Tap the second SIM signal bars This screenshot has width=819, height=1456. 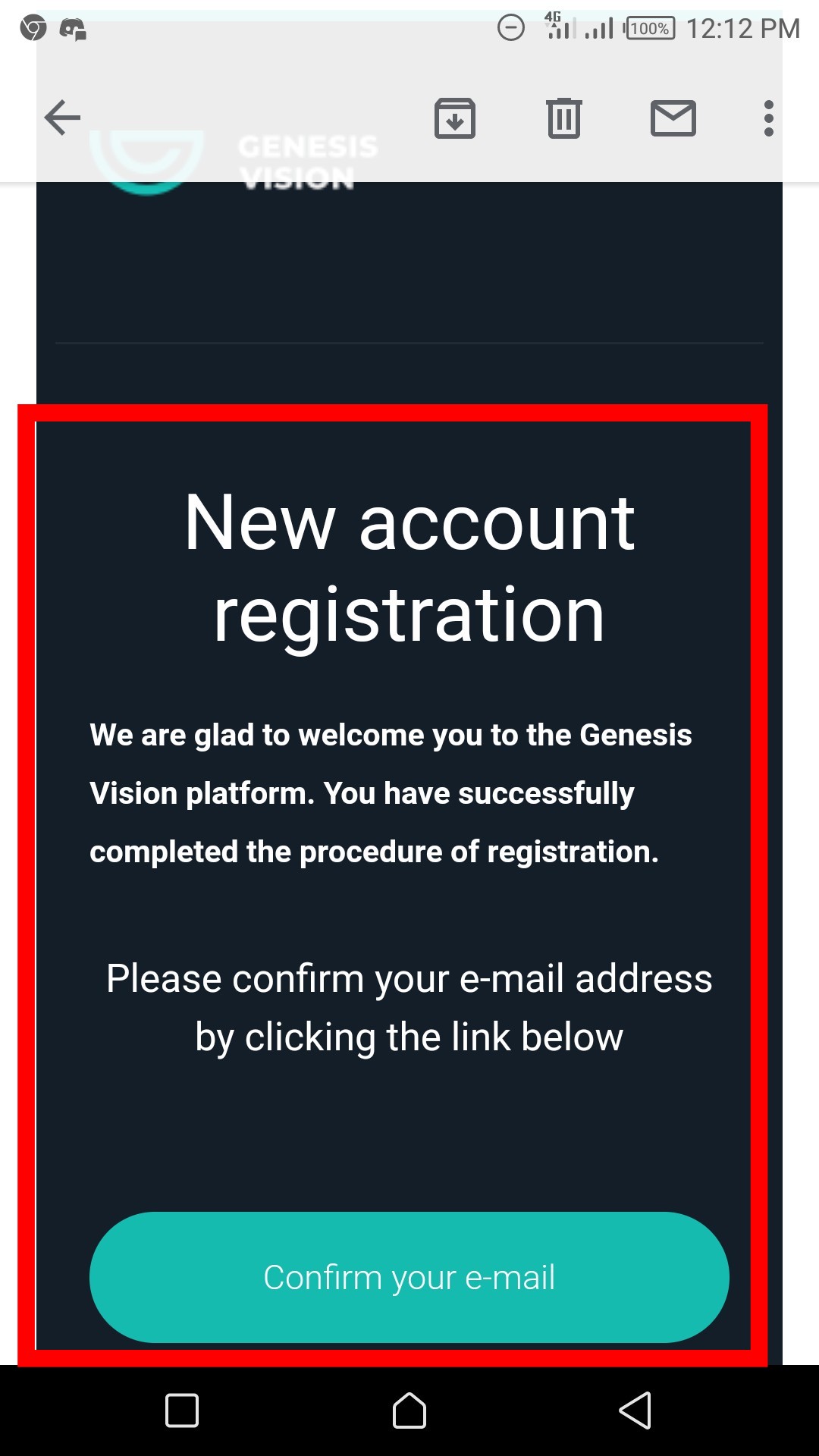(599, 29)
